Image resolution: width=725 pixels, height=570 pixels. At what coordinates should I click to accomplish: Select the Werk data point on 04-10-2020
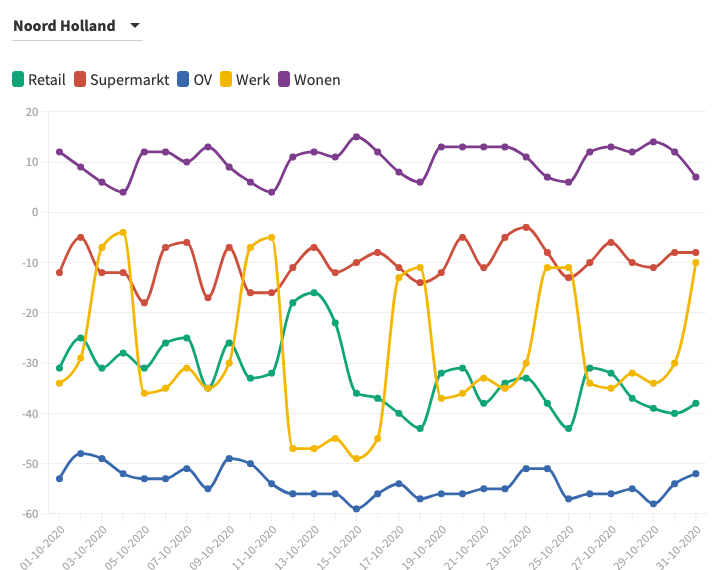[x=123, y=232]
